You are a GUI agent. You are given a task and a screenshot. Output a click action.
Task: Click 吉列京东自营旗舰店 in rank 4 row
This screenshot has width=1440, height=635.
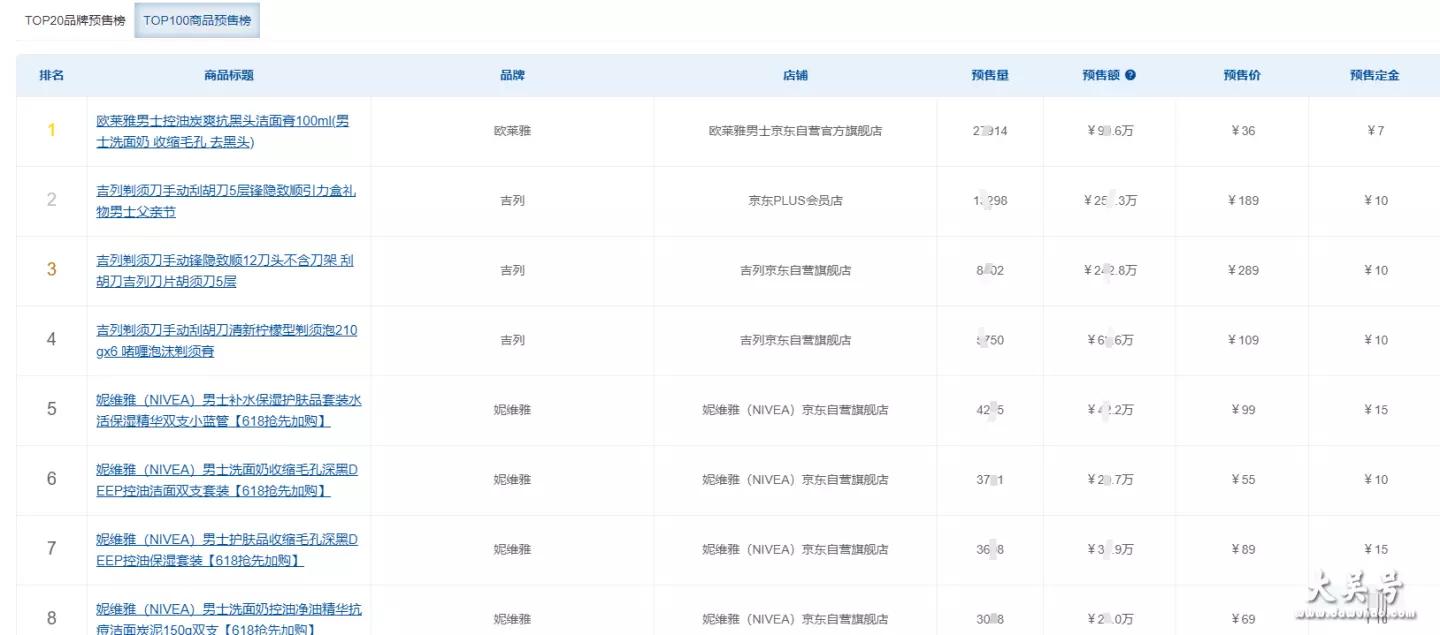click(x=795, y=340)
